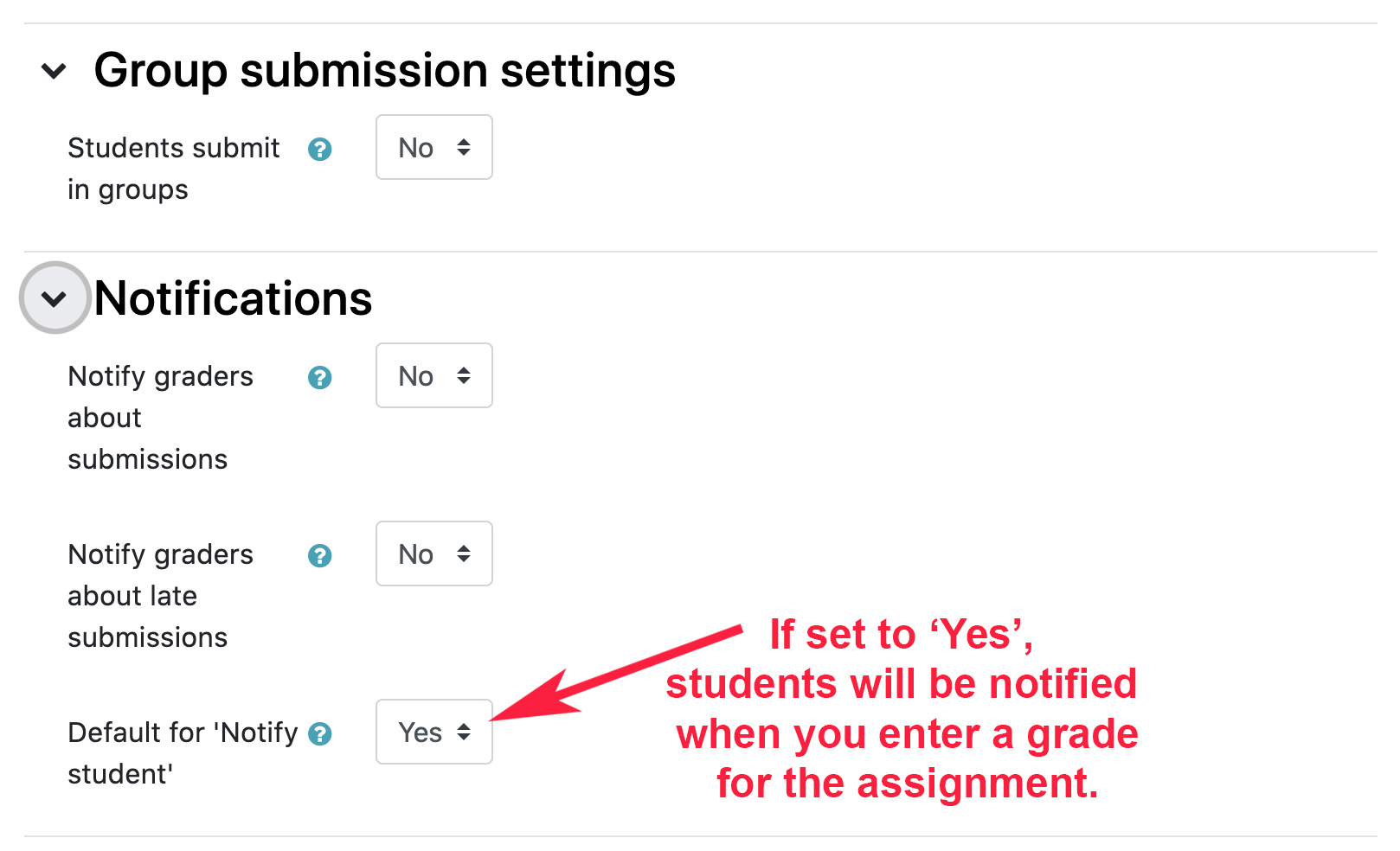Open the Default for 'Notify student' Yes dropdown

tap(433, 733)
